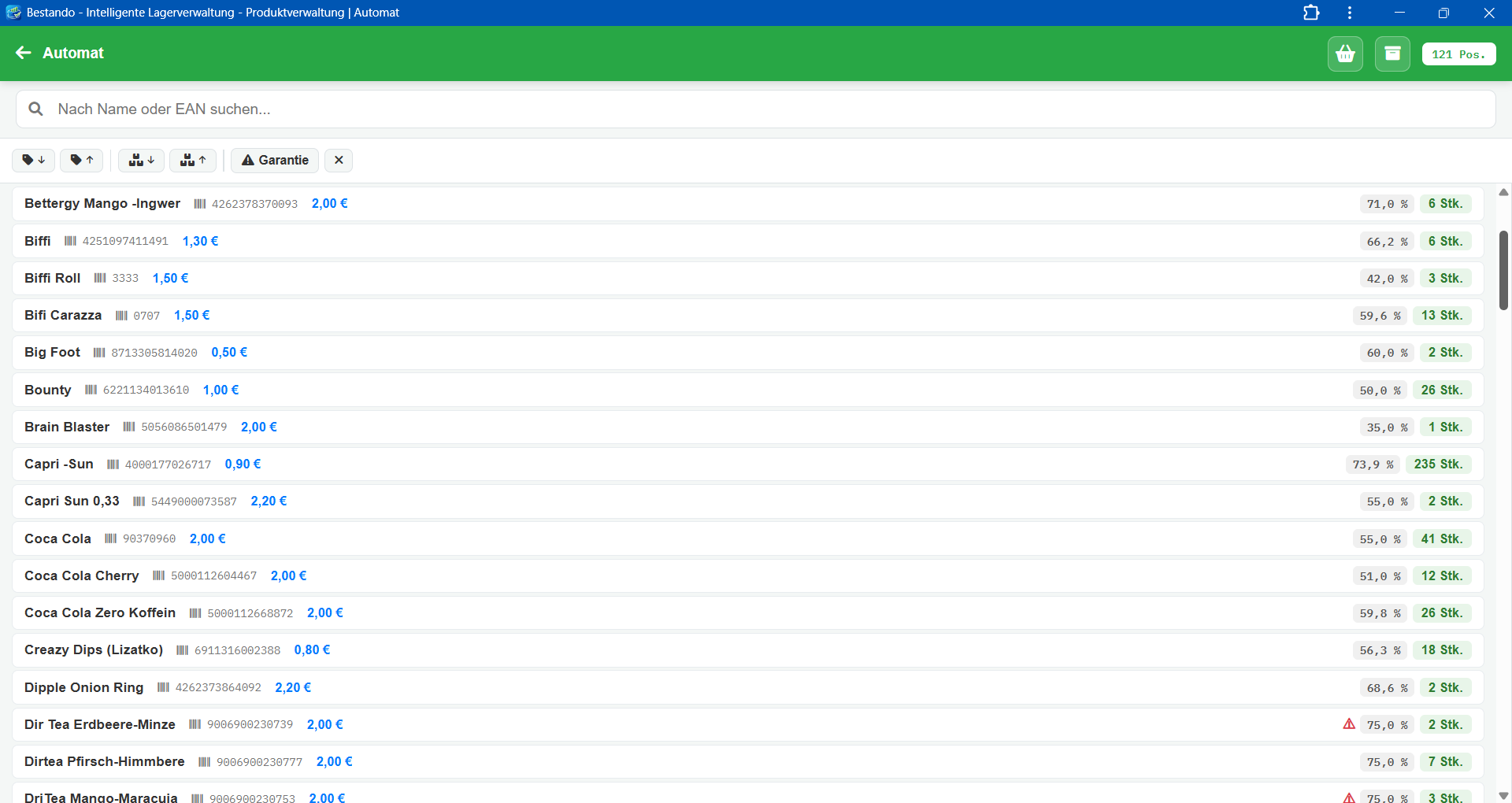Open Dirtea Pfirsch-Himmbere entry
The height and width of the screenshot is (803, 1512).
748,761
